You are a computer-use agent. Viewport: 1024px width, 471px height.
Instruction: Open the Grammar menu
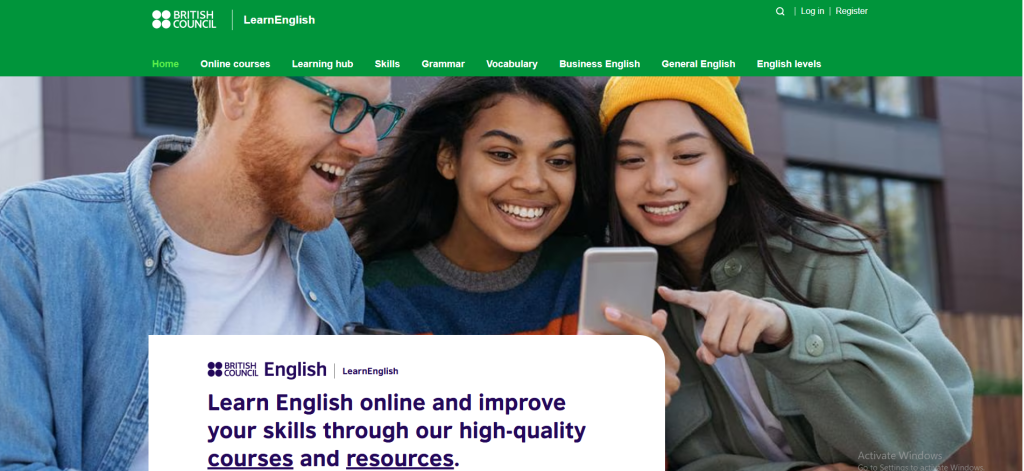tap(443, 64)
